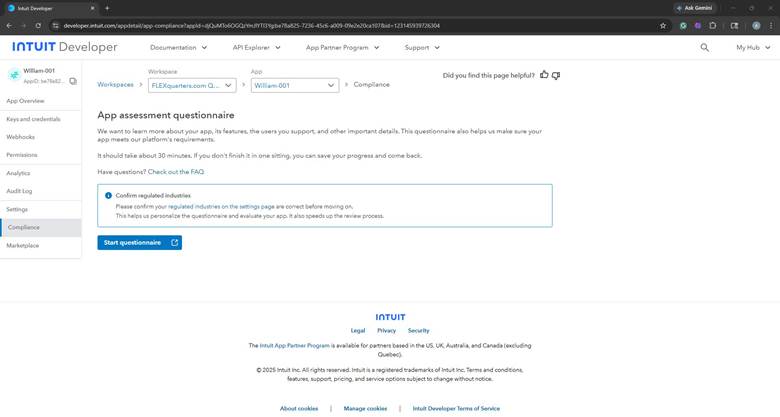The image size is (780, 417).
Task: Click the info icon in Confirm regulated industries
Action: tap(108, 196)
